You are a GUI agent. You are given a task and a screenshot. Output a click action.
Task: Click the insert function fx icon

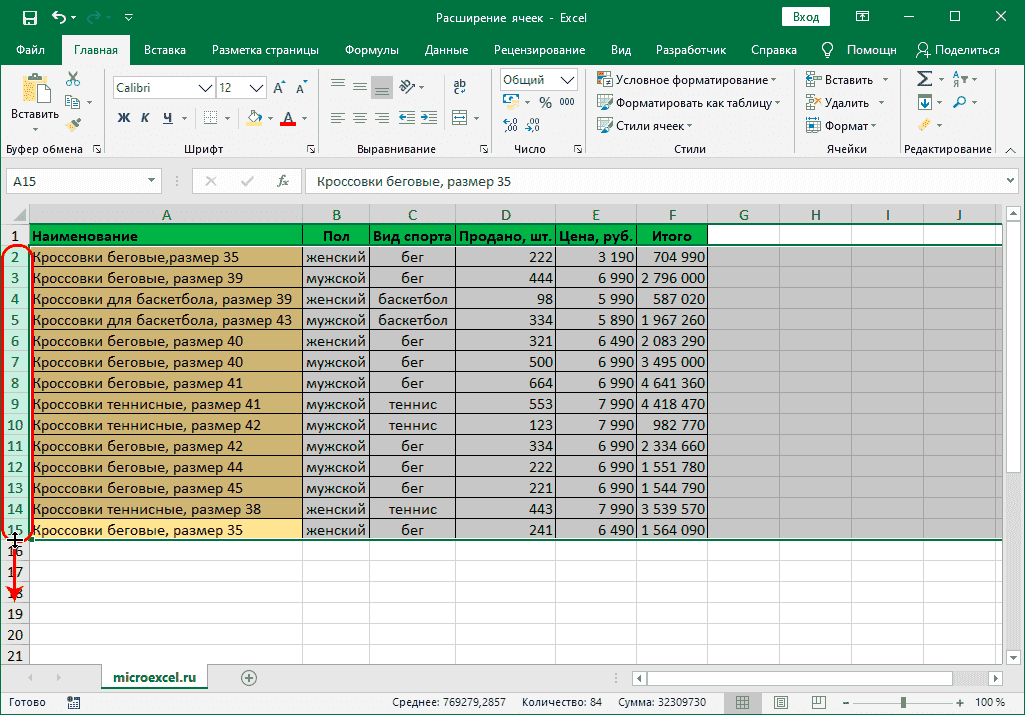point(283,181)
